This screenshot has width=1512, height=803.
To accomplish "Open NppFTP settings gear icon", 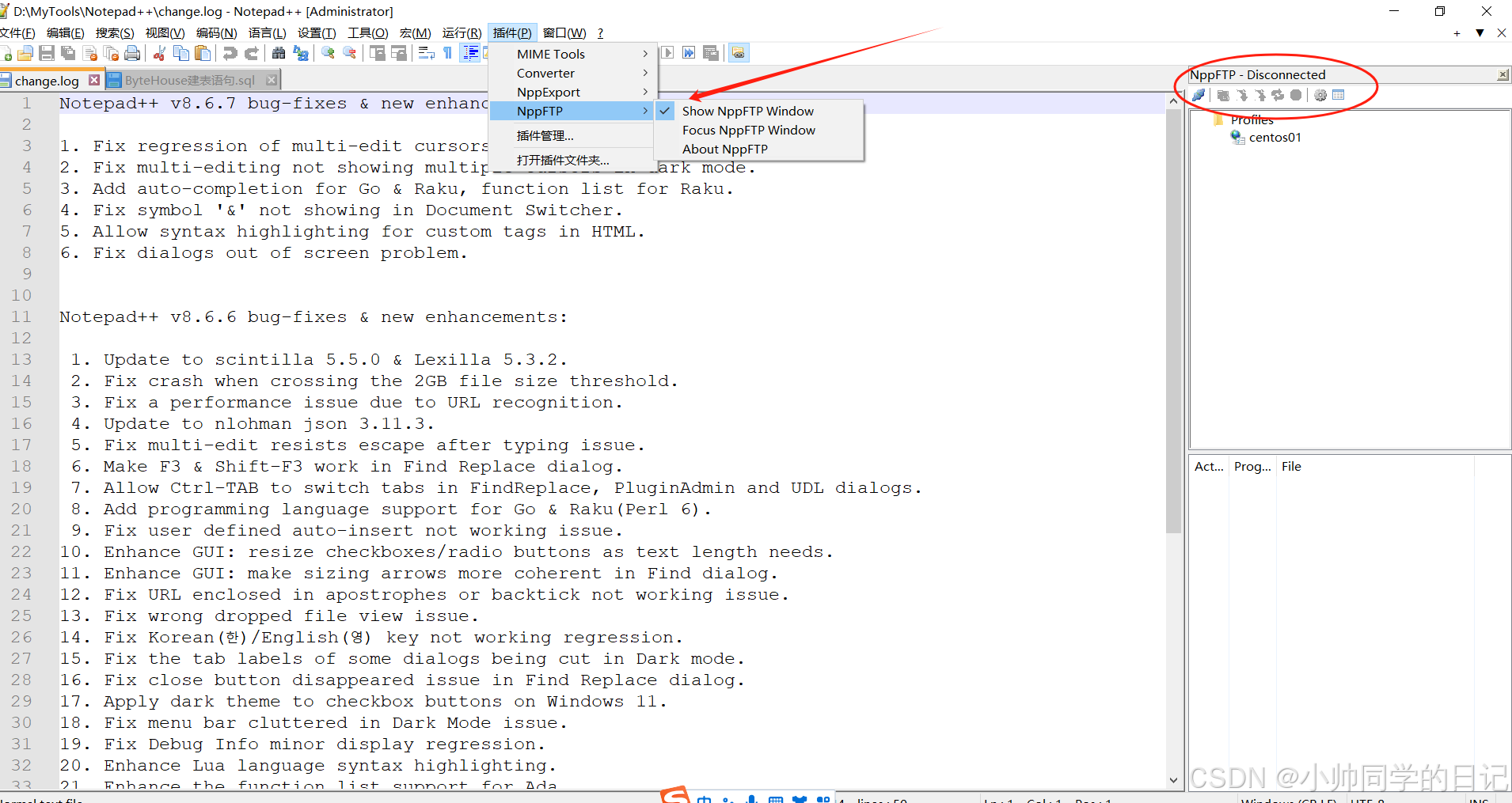I will [x=1320, y=95].
